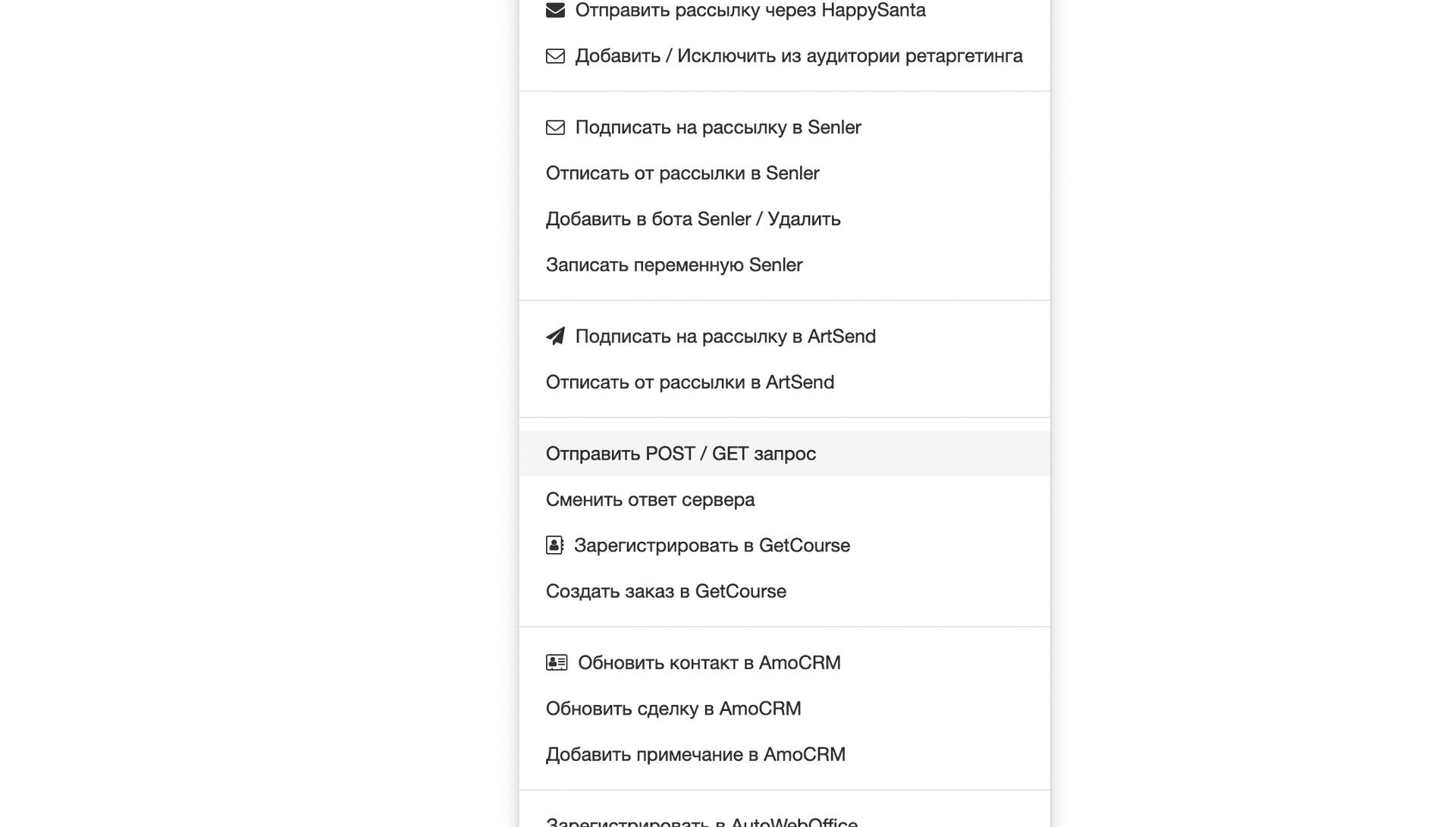The height and width of the screenshot is (827, 1456).
Task: Choose highlighted 'Отправить POST / GET запрос'
Action: coord(680,454)
